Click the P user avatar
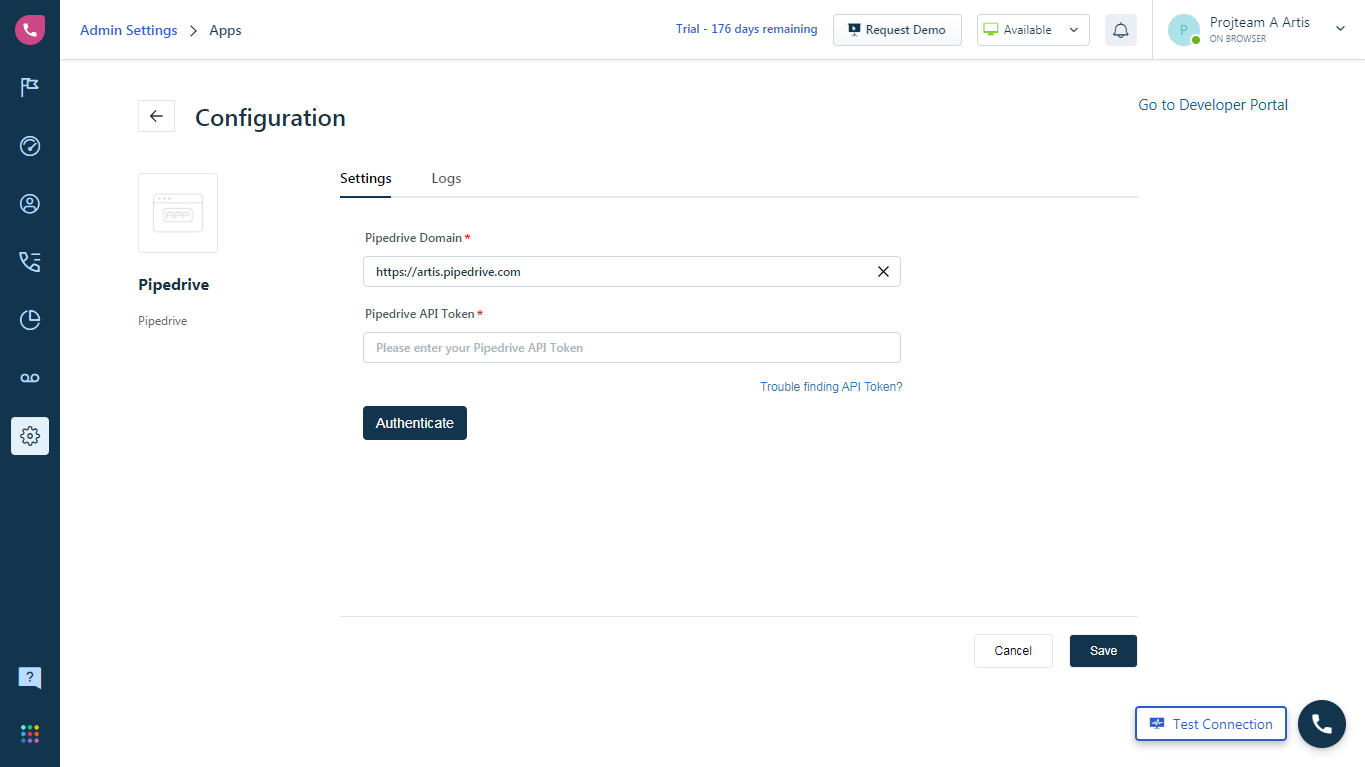1365x767 pixels. point(1184,30)
